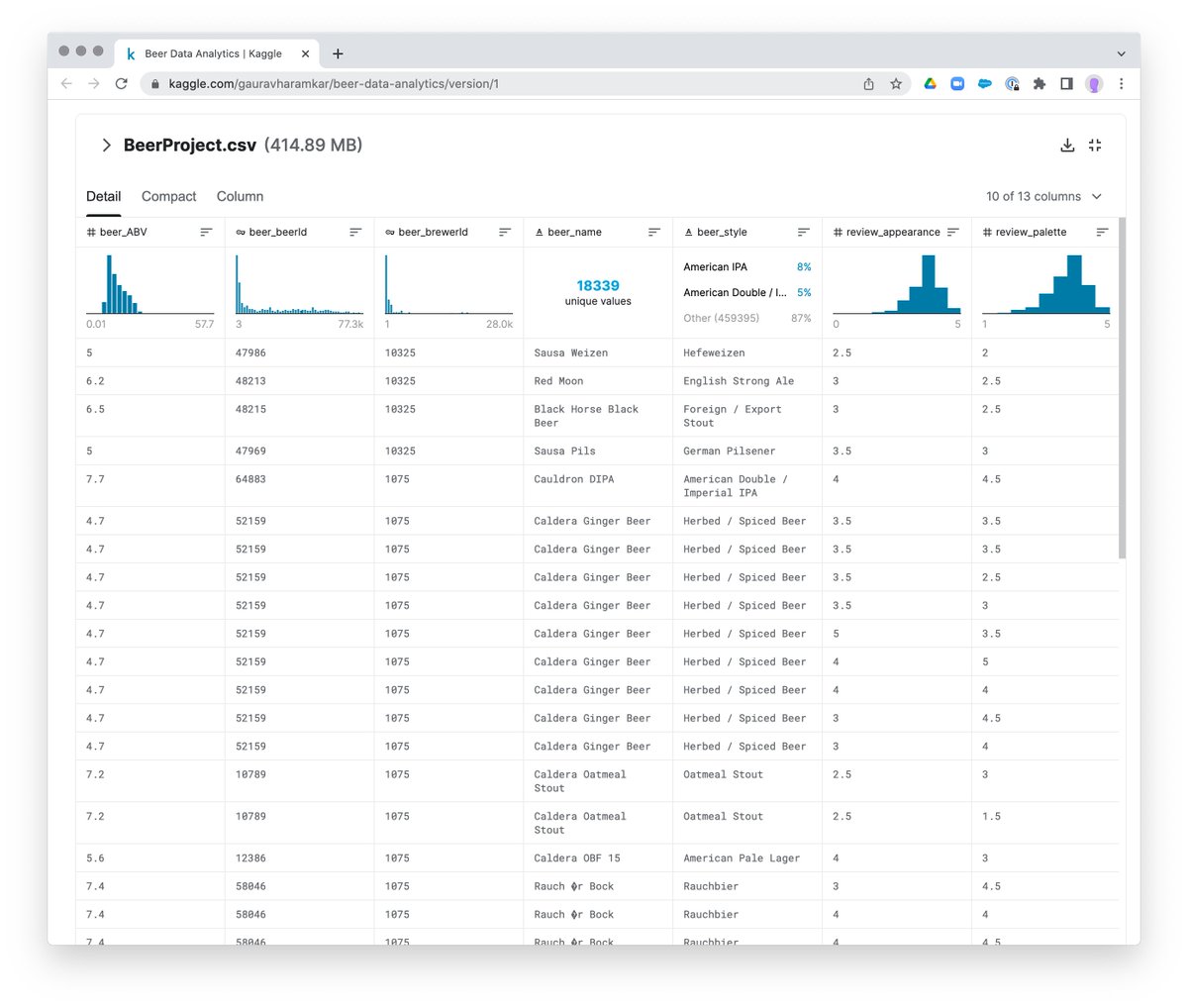Click the beer_ABV histogram

(x=149, y=284)
